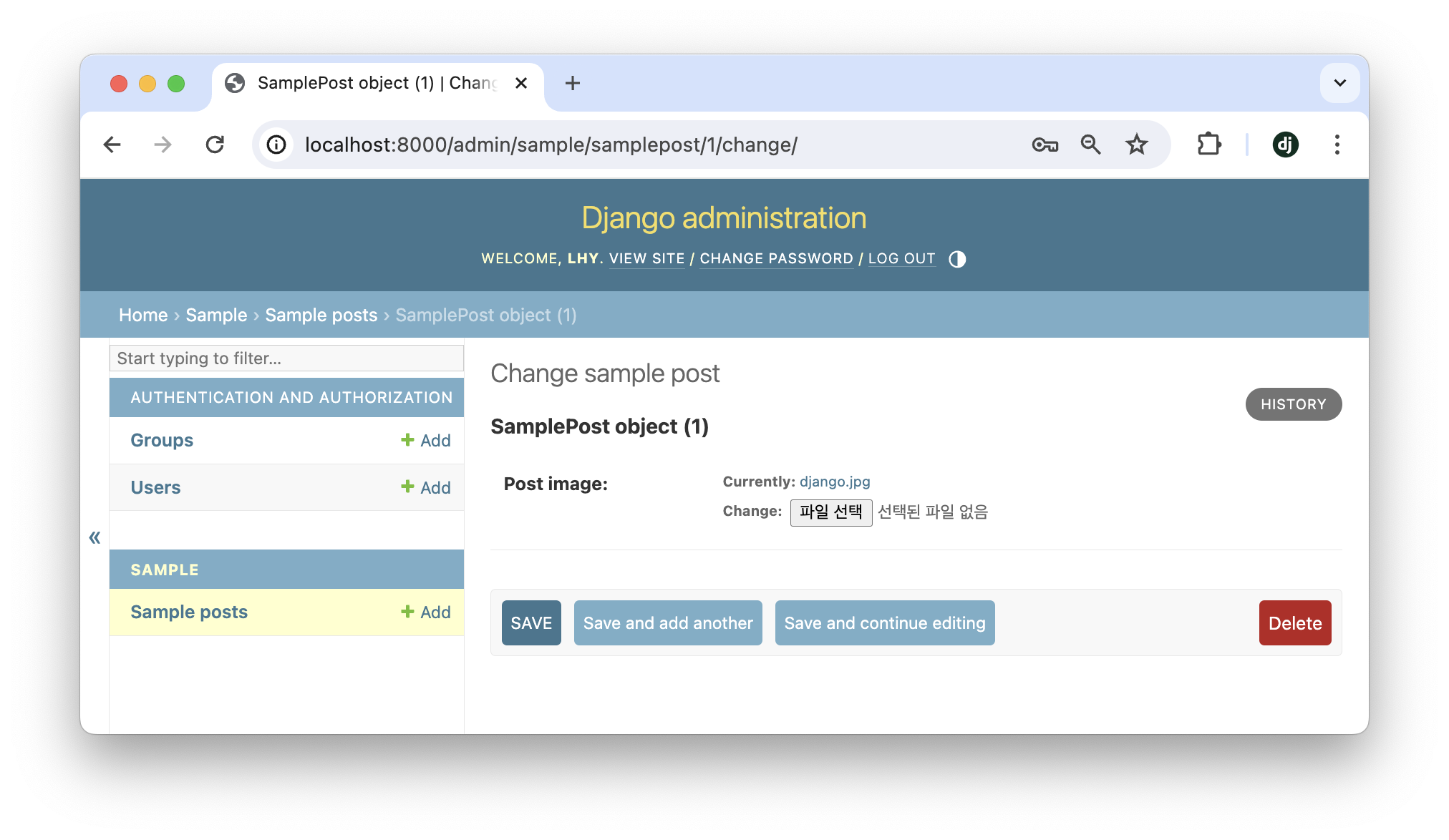Toggle the light/dark theme icon
Screen dimensions: 1449x840
pyautogui.click(x=957, y=259)
